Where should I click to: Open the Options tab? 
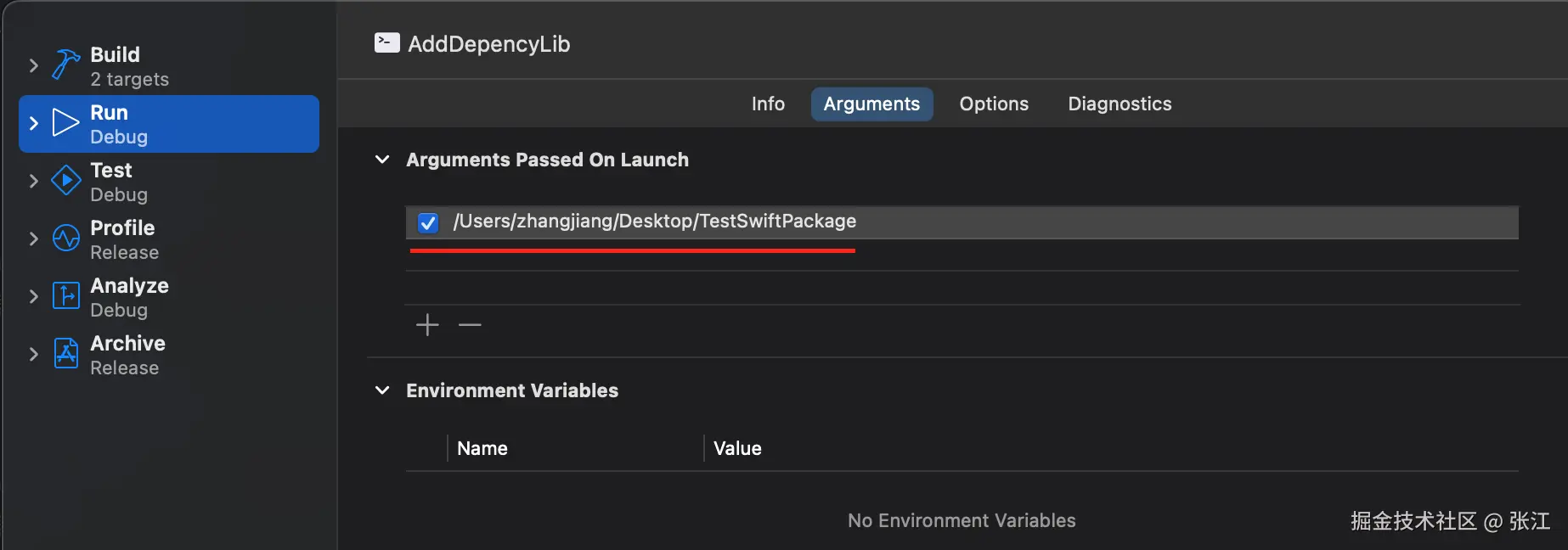pos(994,104)
